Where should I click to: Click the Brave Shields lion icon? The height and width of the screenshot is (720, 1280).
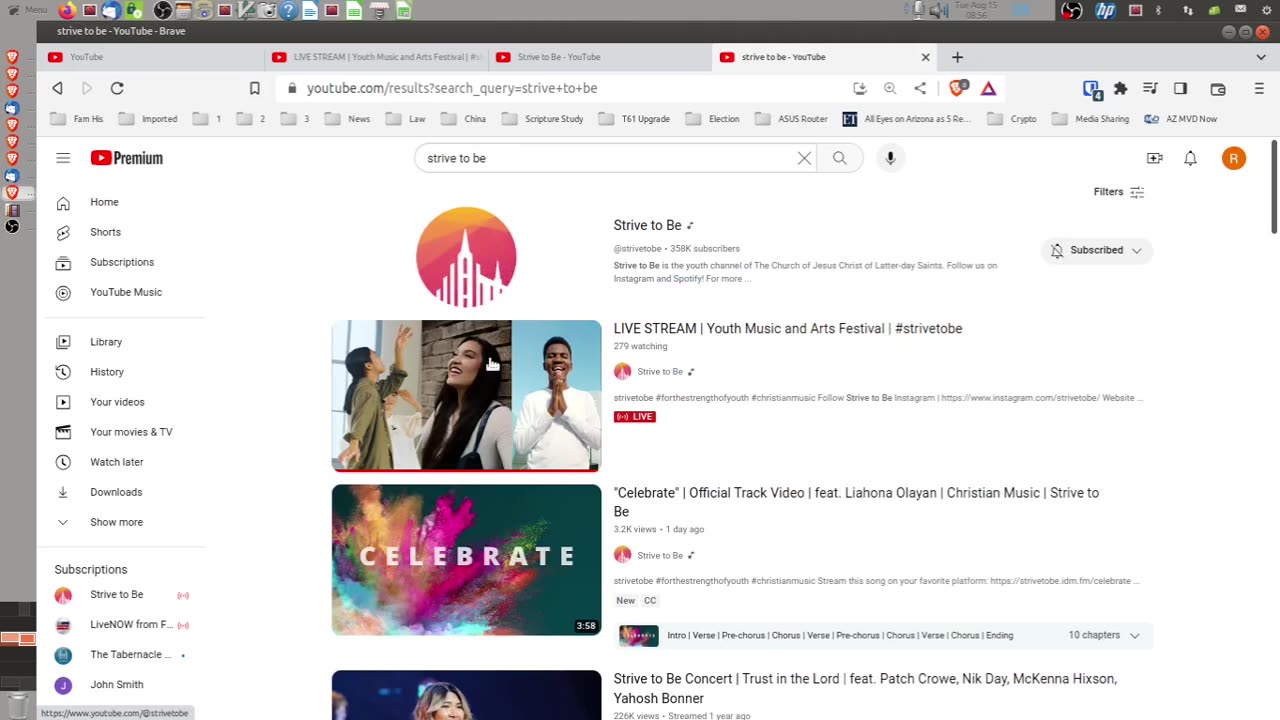(x=957, y=88)
